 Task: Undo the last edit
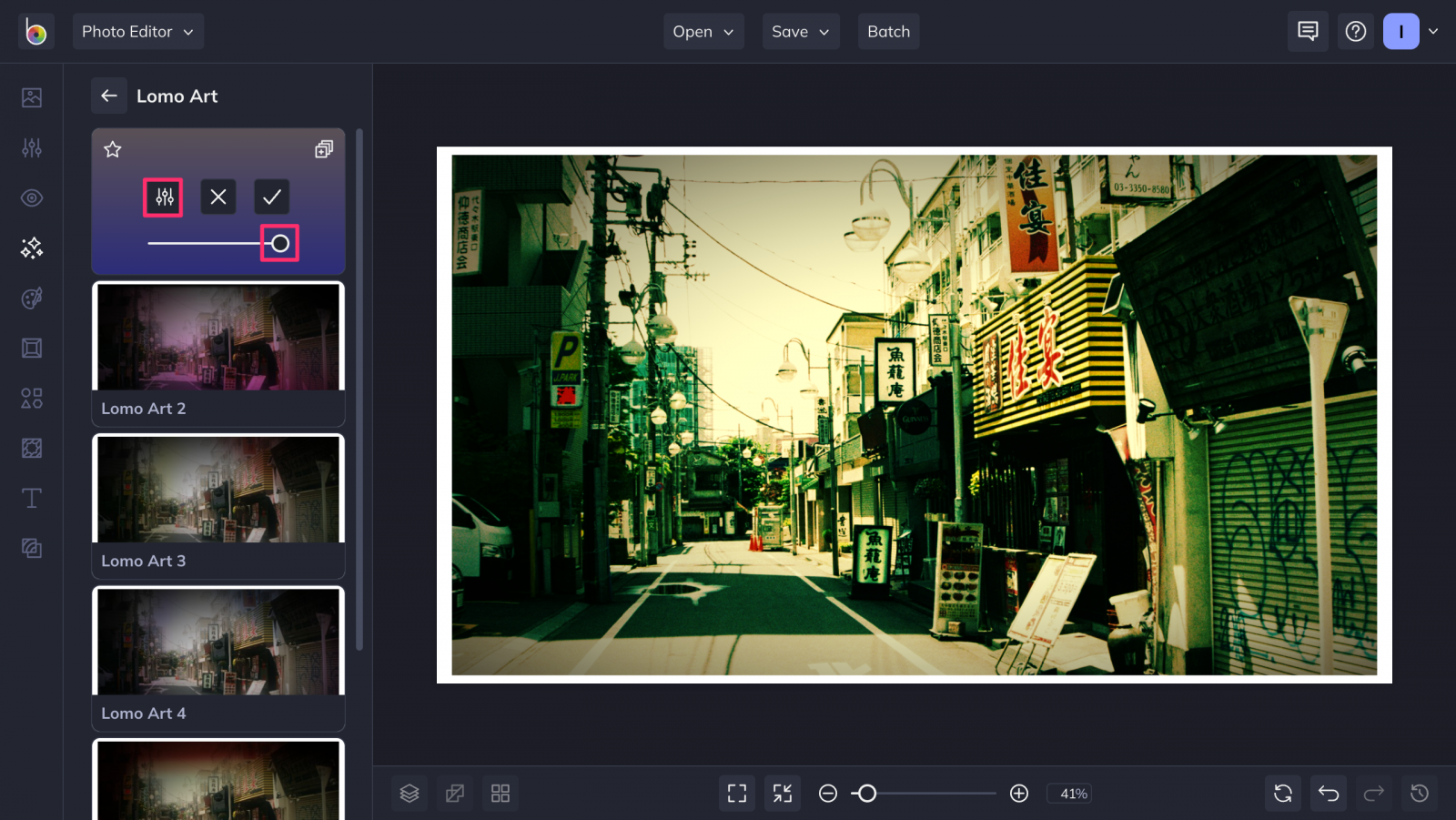(x=1328, y=793)
